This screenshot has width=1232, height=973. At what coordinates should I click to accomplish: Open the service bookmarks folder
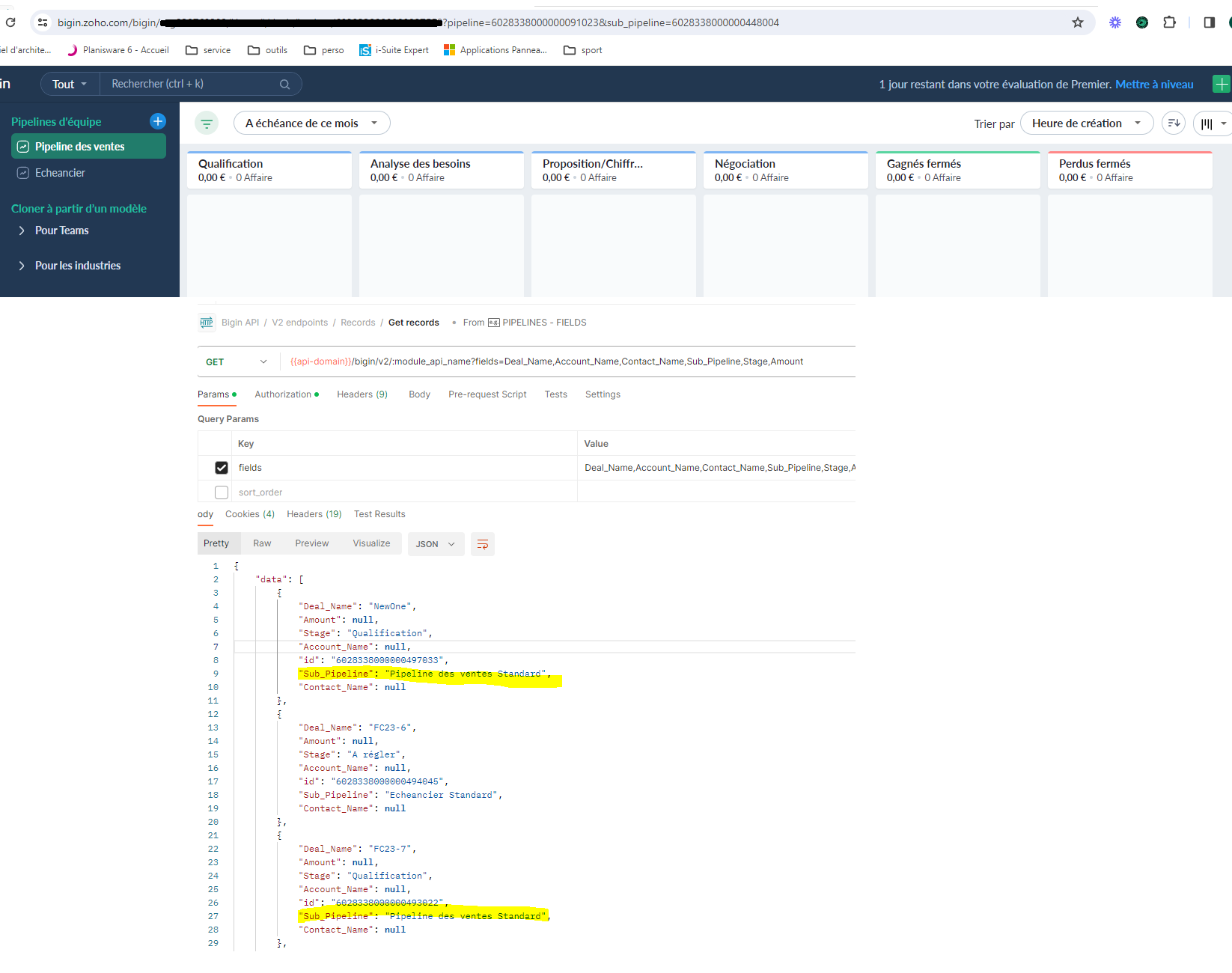(x=208, y=50)
